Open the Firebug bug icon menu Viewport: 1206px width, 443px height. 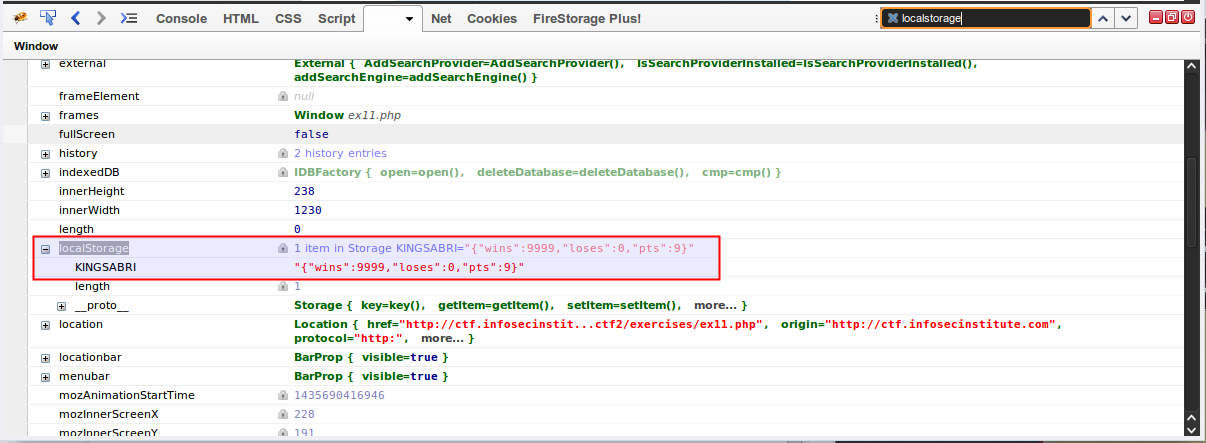(x=19, y=18)
